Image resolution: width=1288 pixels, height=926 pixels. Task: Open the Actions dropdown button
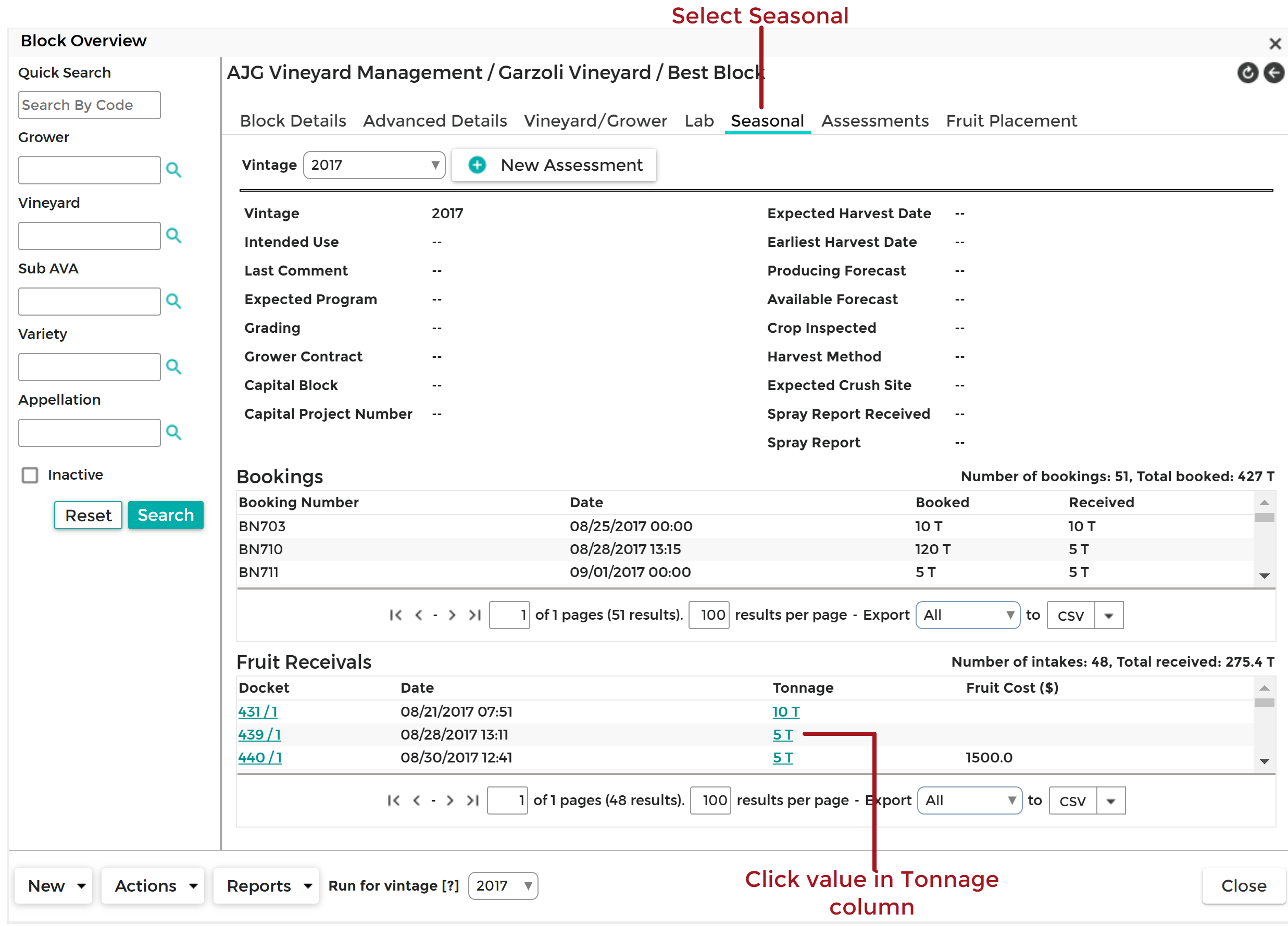tap(153, 885)
